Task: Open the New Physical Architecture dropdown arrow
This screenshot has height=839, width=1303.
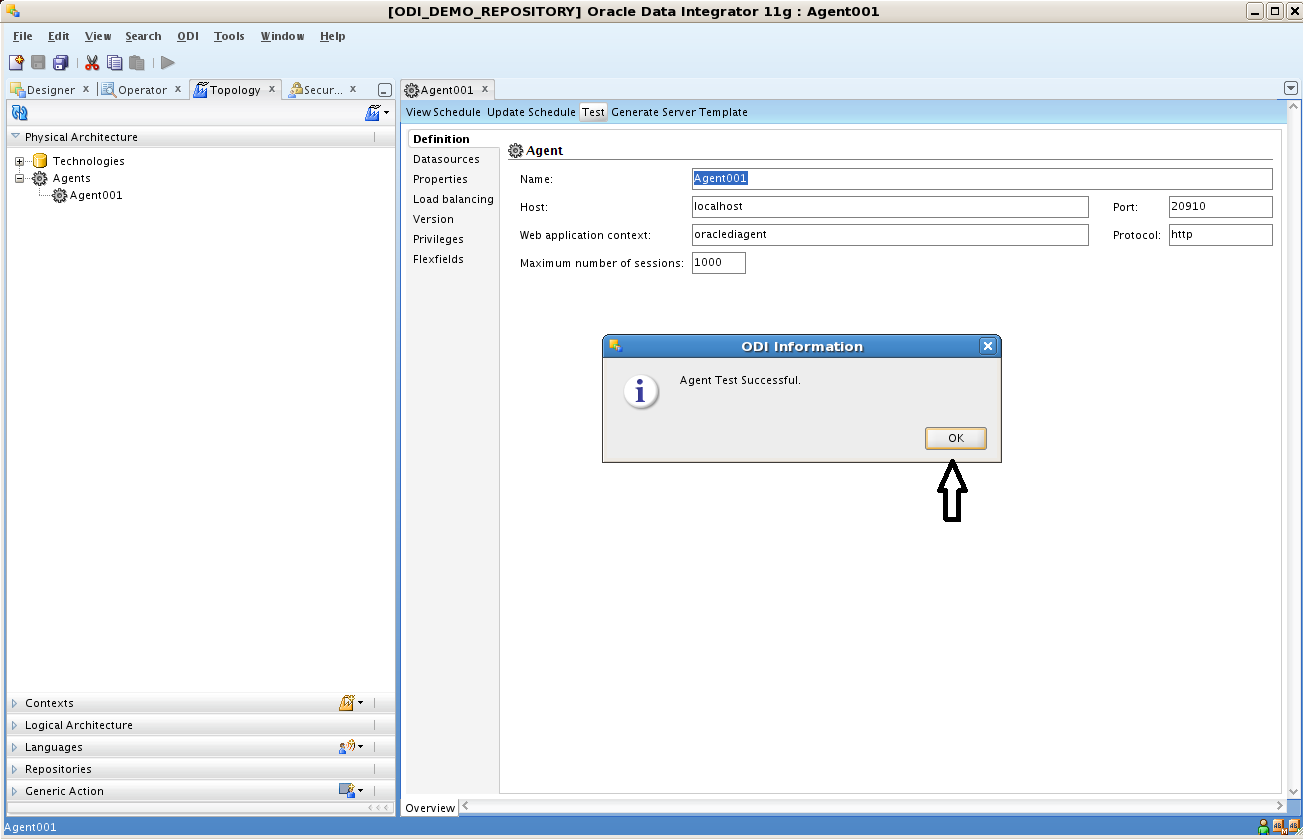Action: click(x=385, y=112)
